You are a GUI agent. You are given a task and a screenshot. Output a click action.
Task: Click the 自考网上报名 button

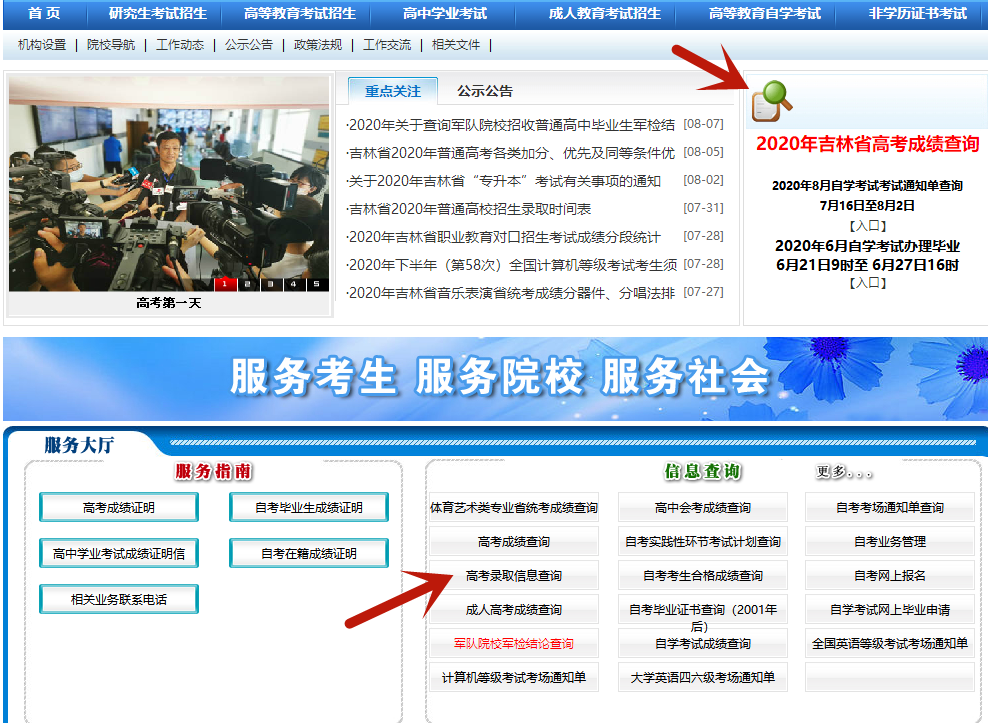(x=889, y=575)
